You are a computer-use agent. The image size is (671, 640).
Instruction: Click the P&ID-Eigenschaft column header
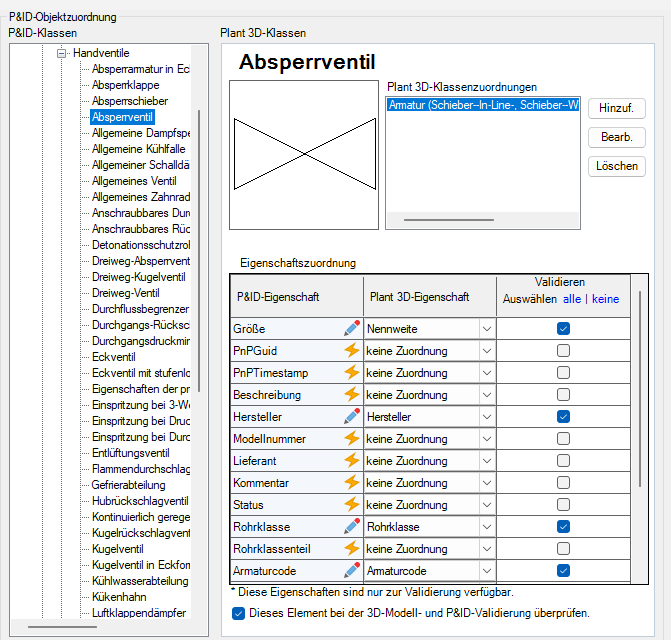(x=297, y=297)
